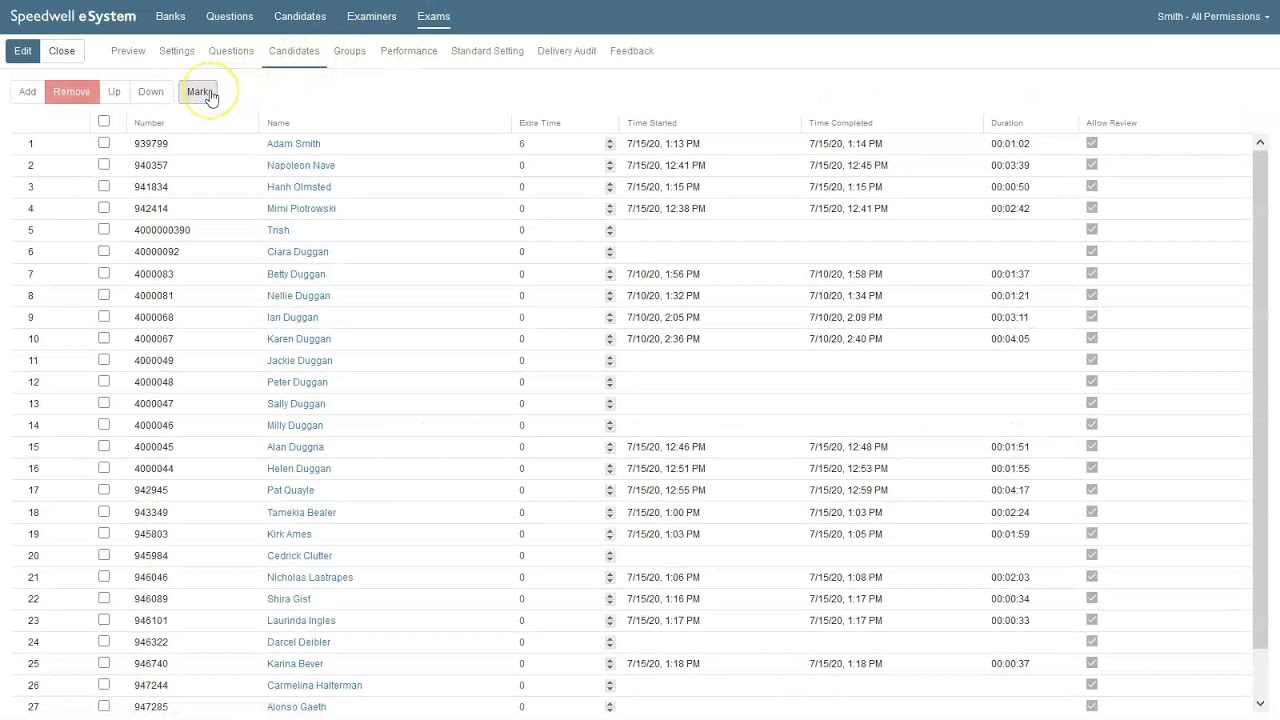The height and width of the screenshot is (720, 1280).
Task: Open the Examiners menu
Action: (371, 16)
